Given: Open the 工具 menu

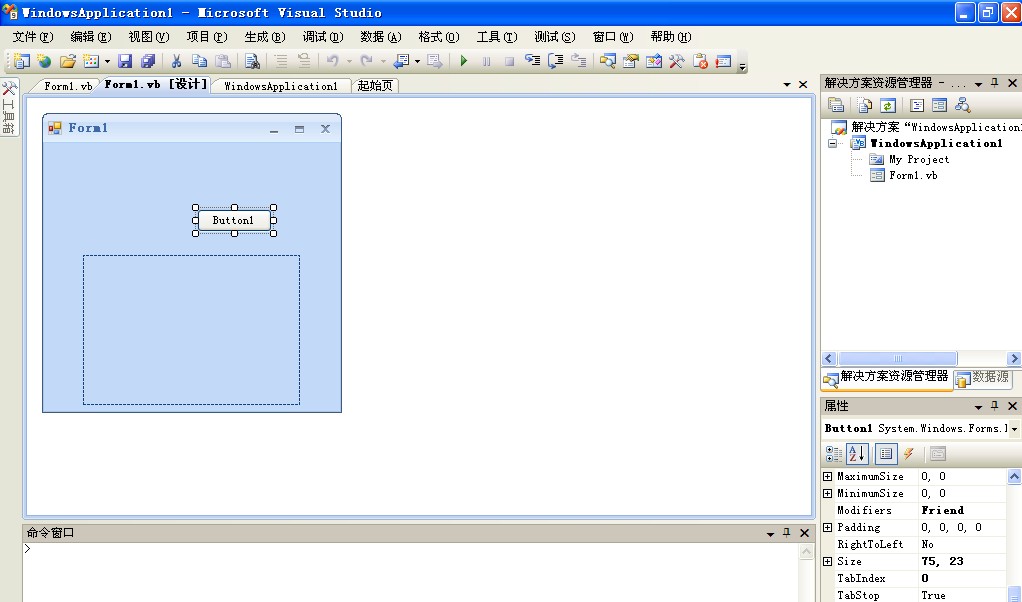Looking at the screenshot, I should 497,37.
